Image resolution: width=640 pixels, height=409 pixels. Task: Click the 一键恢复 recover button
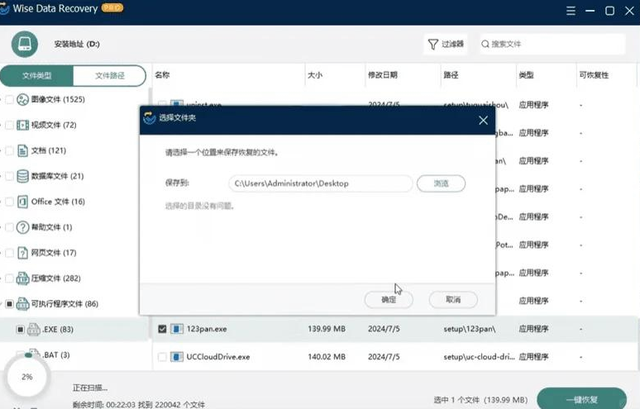coord(582,399)
